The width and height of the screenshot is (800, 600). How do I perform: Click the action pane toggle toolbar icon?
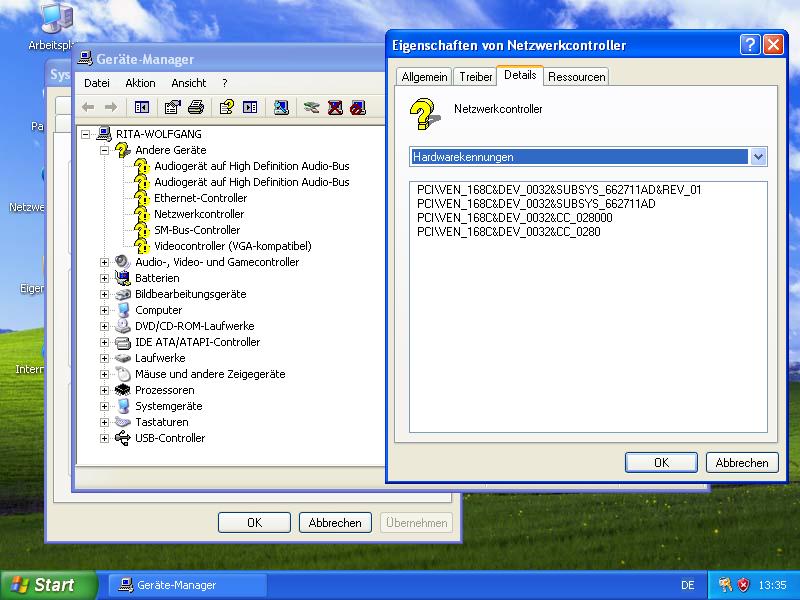(x=250, y=107)
